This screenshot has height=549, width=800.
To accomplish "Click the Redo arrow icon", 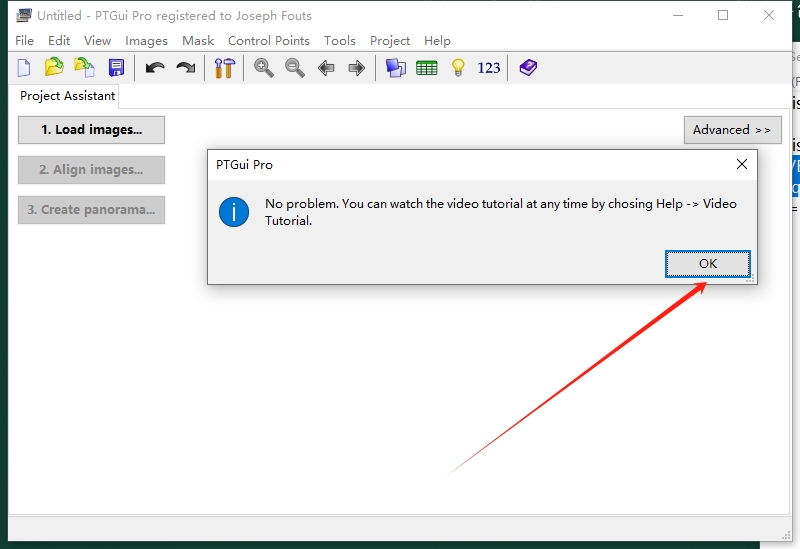I will [x=186, y=67].
